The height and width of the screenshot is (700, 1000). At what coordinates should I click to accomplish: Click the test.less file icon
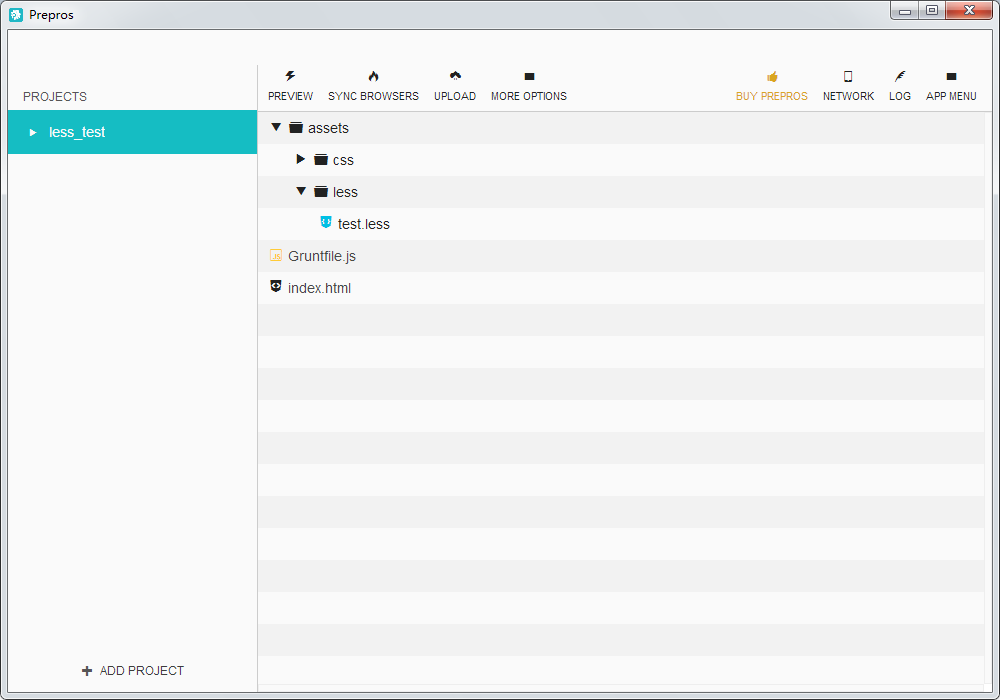(326, 222)
